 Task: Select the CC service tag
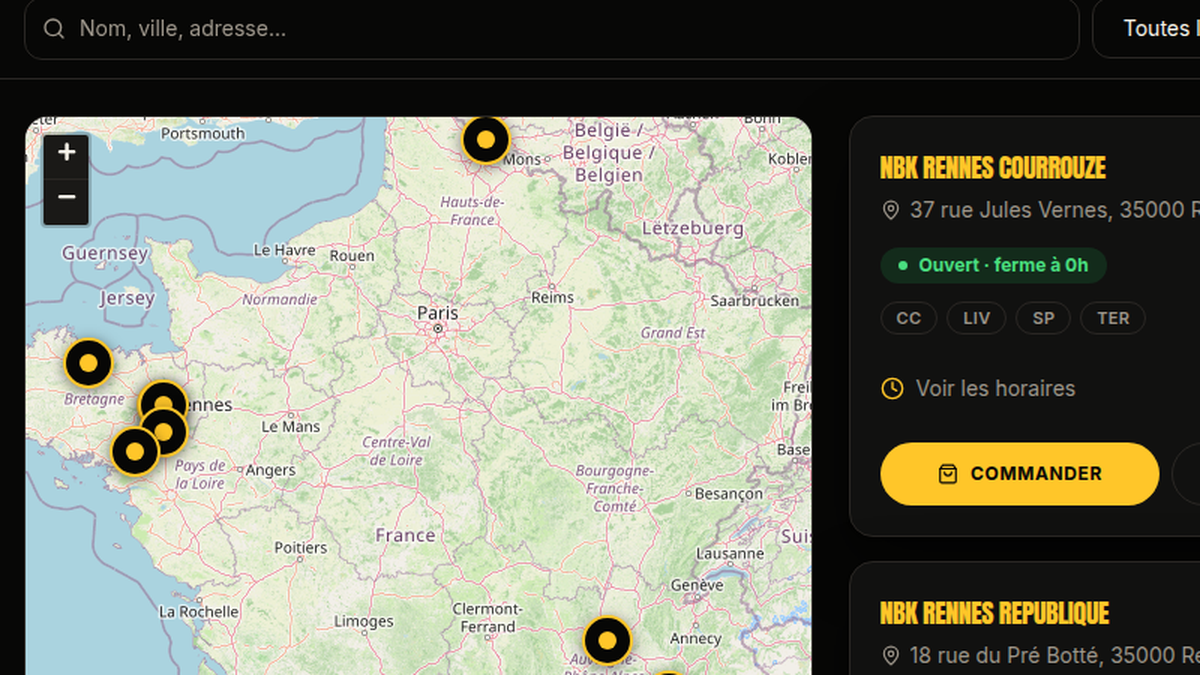pos(908,318)
